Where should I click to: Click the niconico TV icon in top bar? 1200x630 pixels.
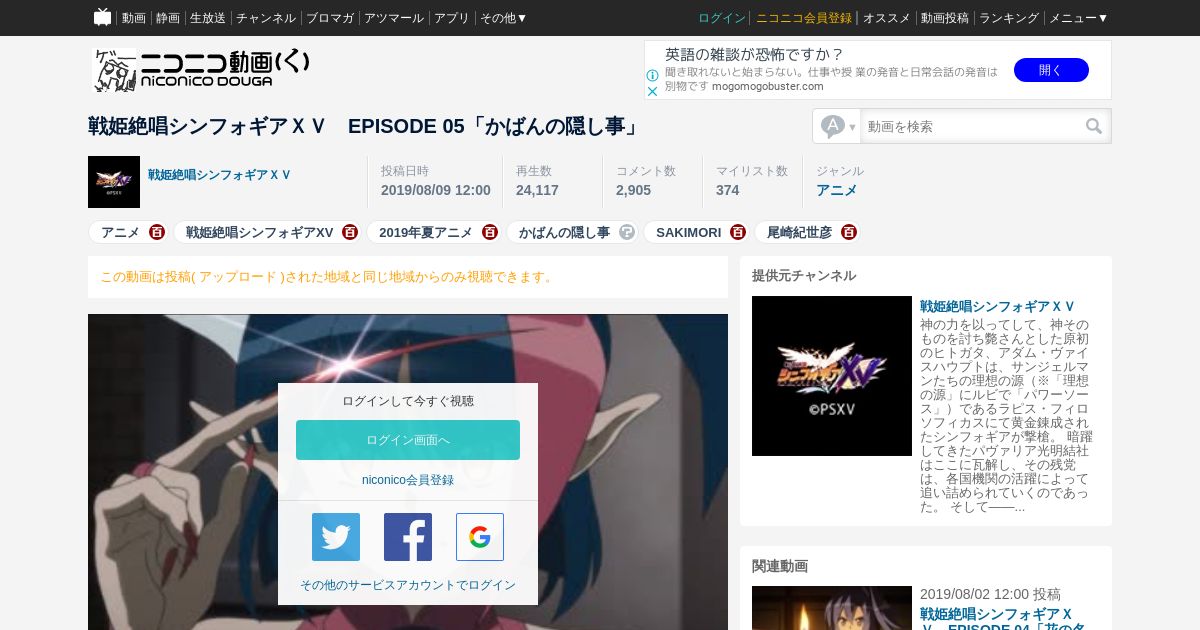click(x=102, y=17)
